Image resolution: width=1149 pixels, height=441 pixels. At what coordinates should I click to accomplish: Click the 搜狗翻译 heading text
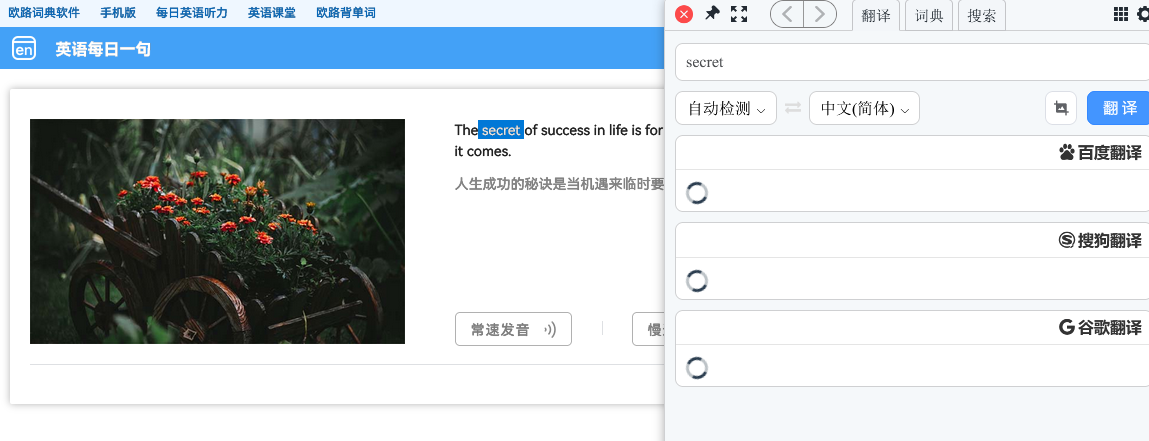tap(1109, 240)
